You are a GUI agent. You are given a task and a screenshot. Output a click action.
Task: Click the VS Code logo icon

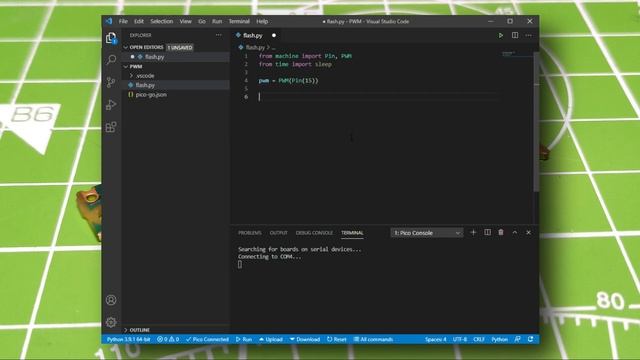(x=109, y=21)
